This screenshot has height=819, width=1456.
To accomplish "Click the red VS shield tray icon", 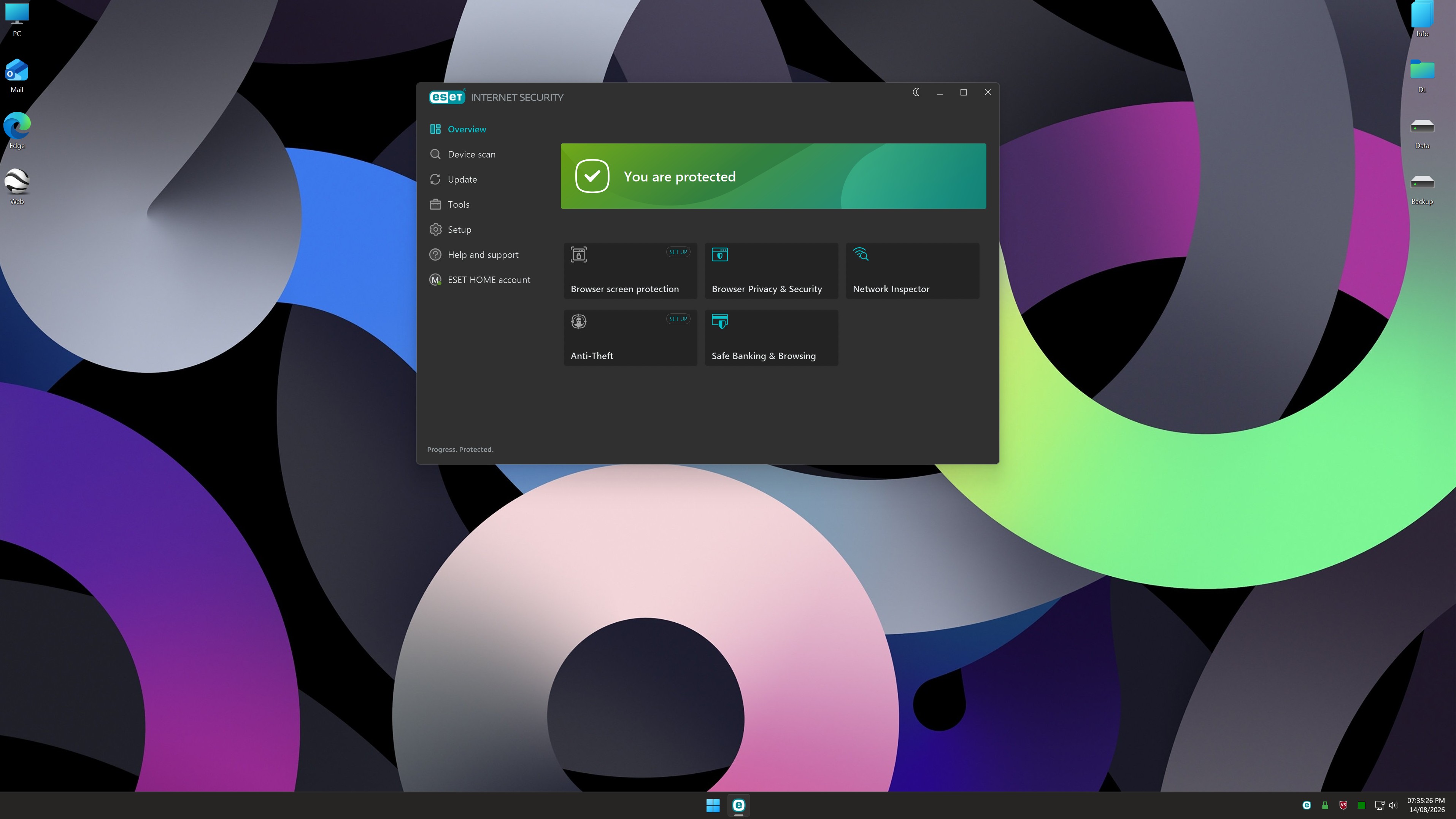I will point(1343,805).
